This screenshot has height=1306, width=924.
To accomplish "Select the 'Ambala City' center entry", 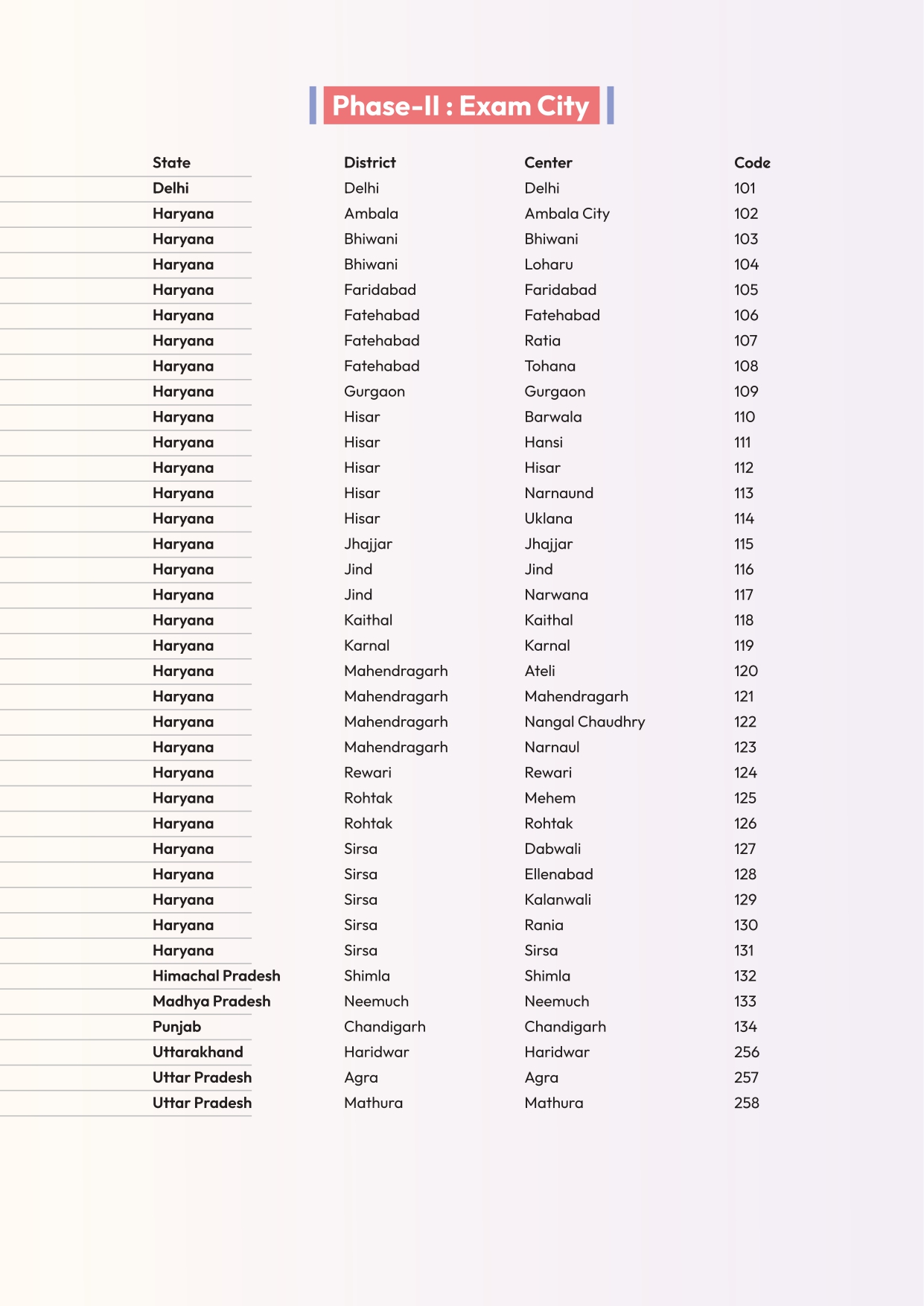I will (x=567, y=214).
